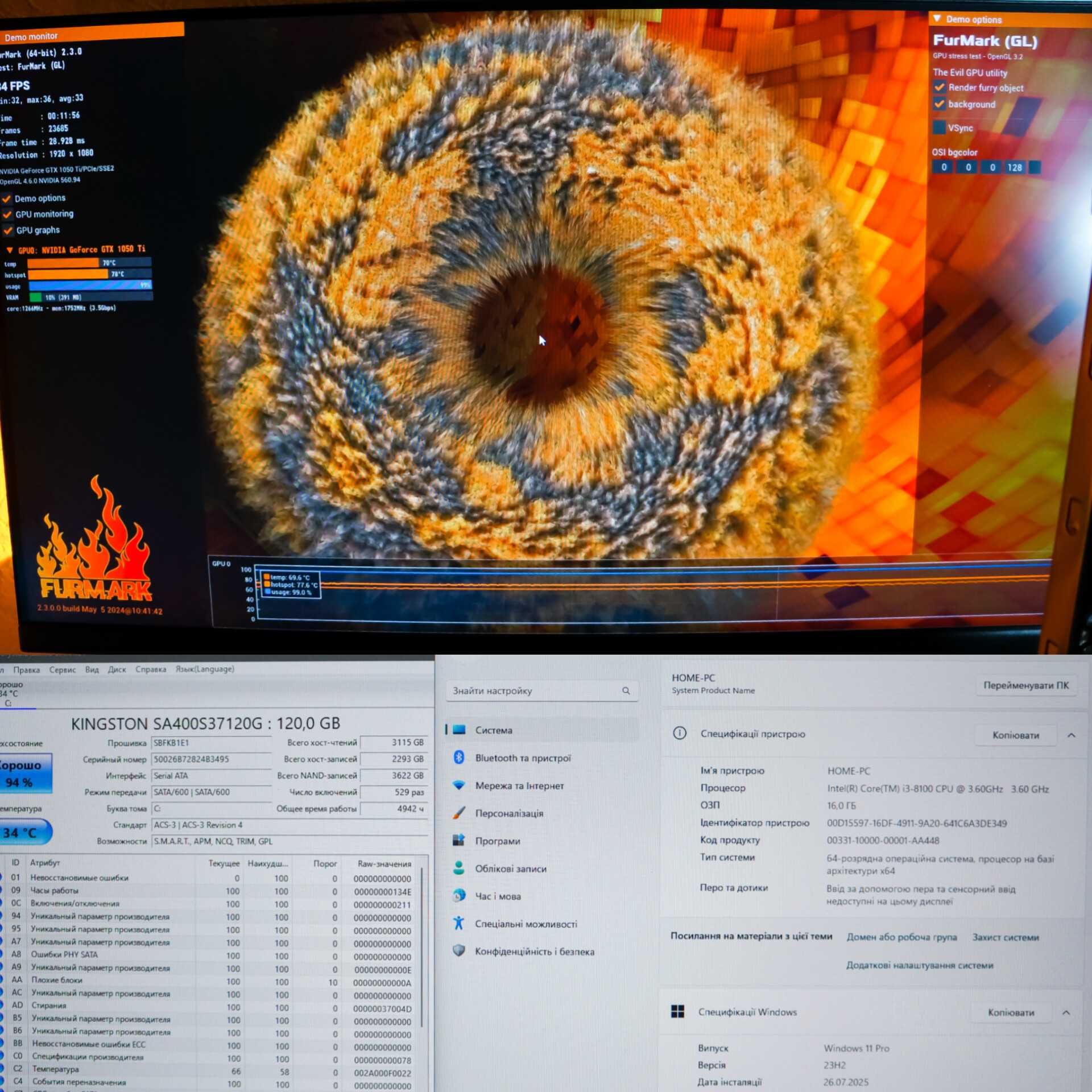1092x1092 pixels.
Task: Click Перейменувати ПК button
Action: pyautogui.click(x=1026, y=685)
